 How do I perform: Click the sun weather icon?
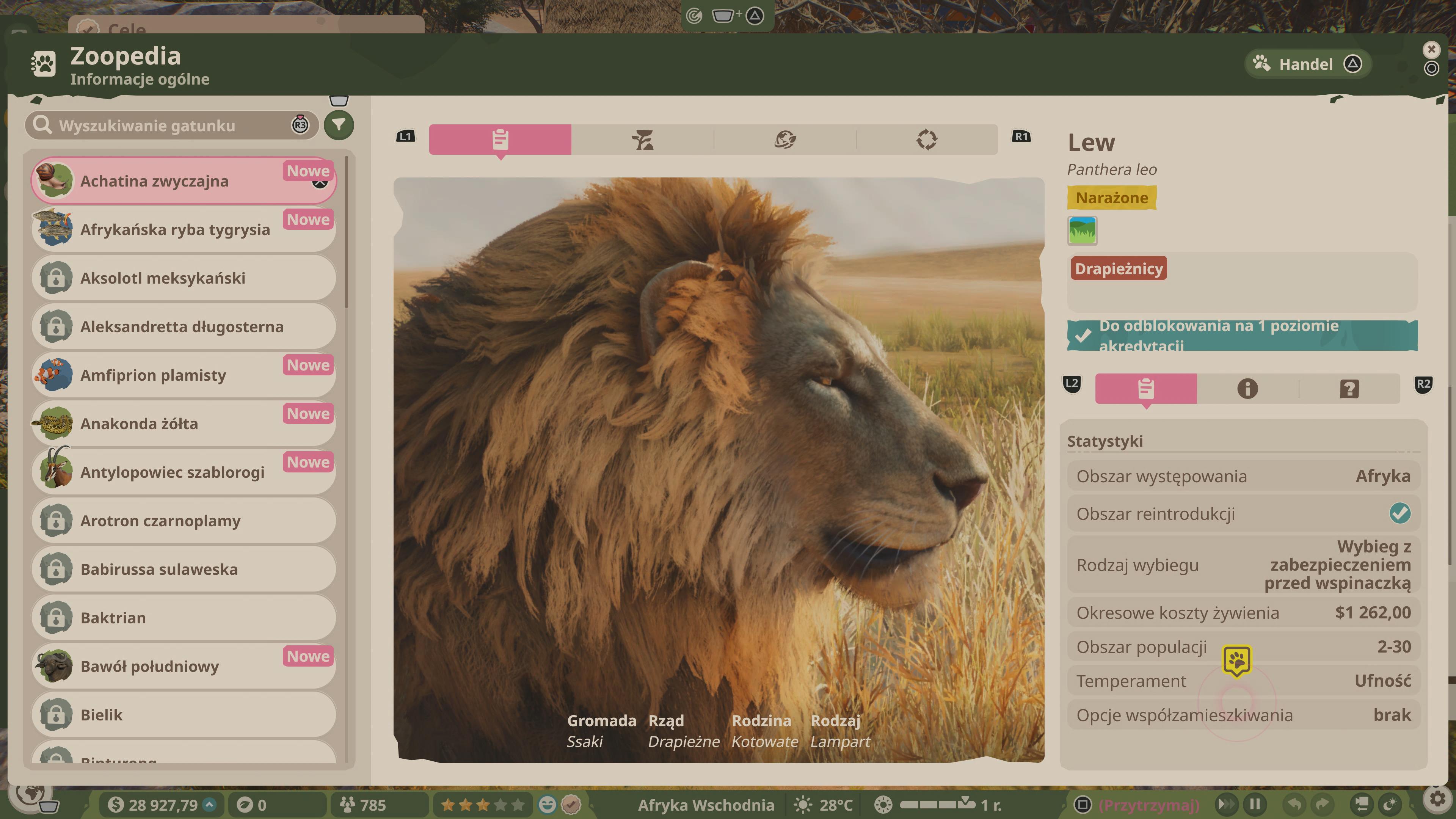[803, 804]
